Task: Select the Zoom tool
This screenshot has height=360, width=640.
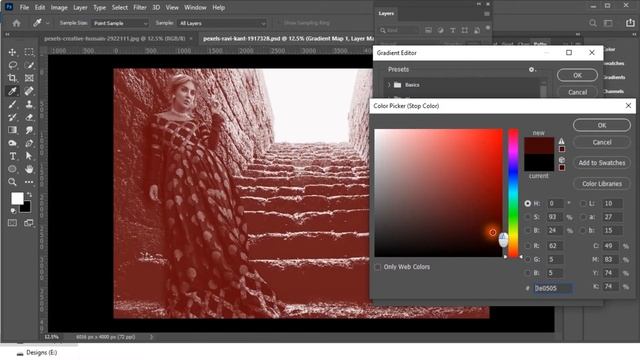Action: coord(12,182)
